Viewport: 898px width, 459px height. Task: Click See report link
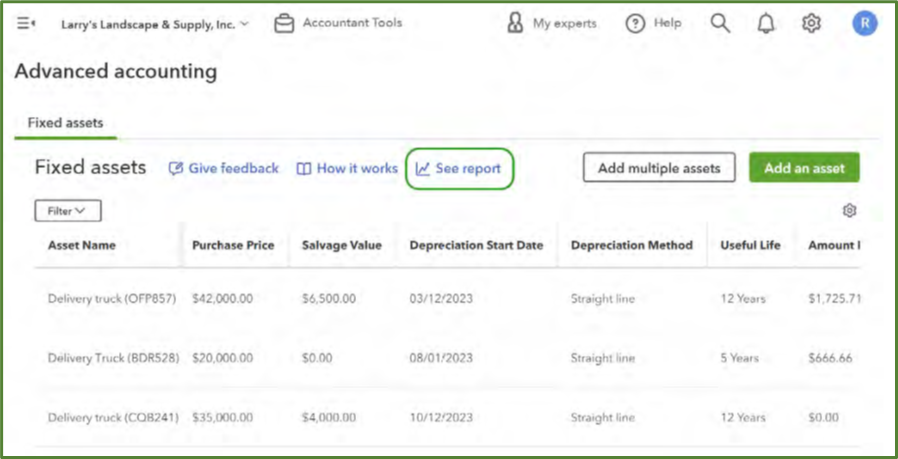(x=459, y=169)
